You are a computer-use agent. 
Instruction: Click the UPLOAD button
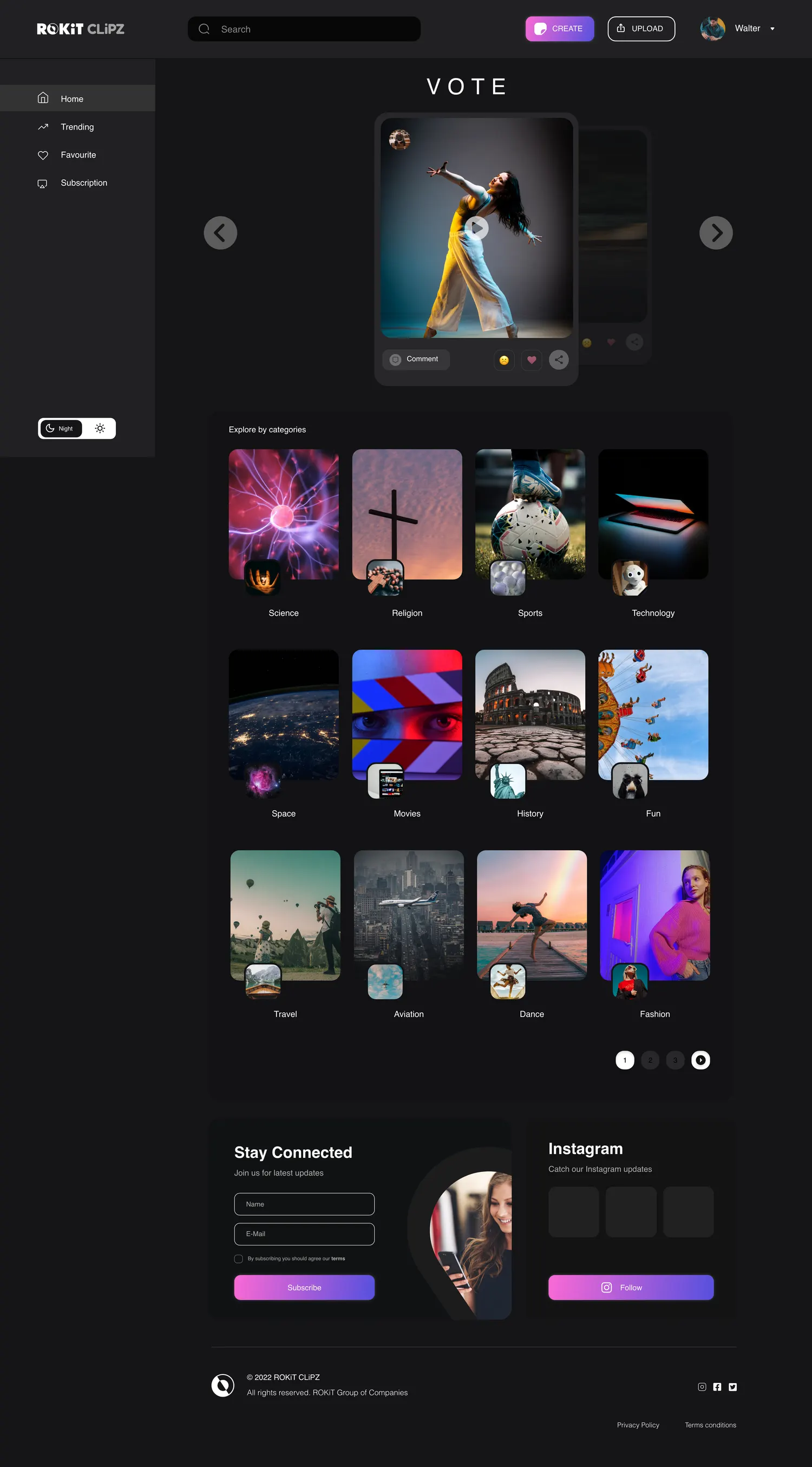[641, 29]
